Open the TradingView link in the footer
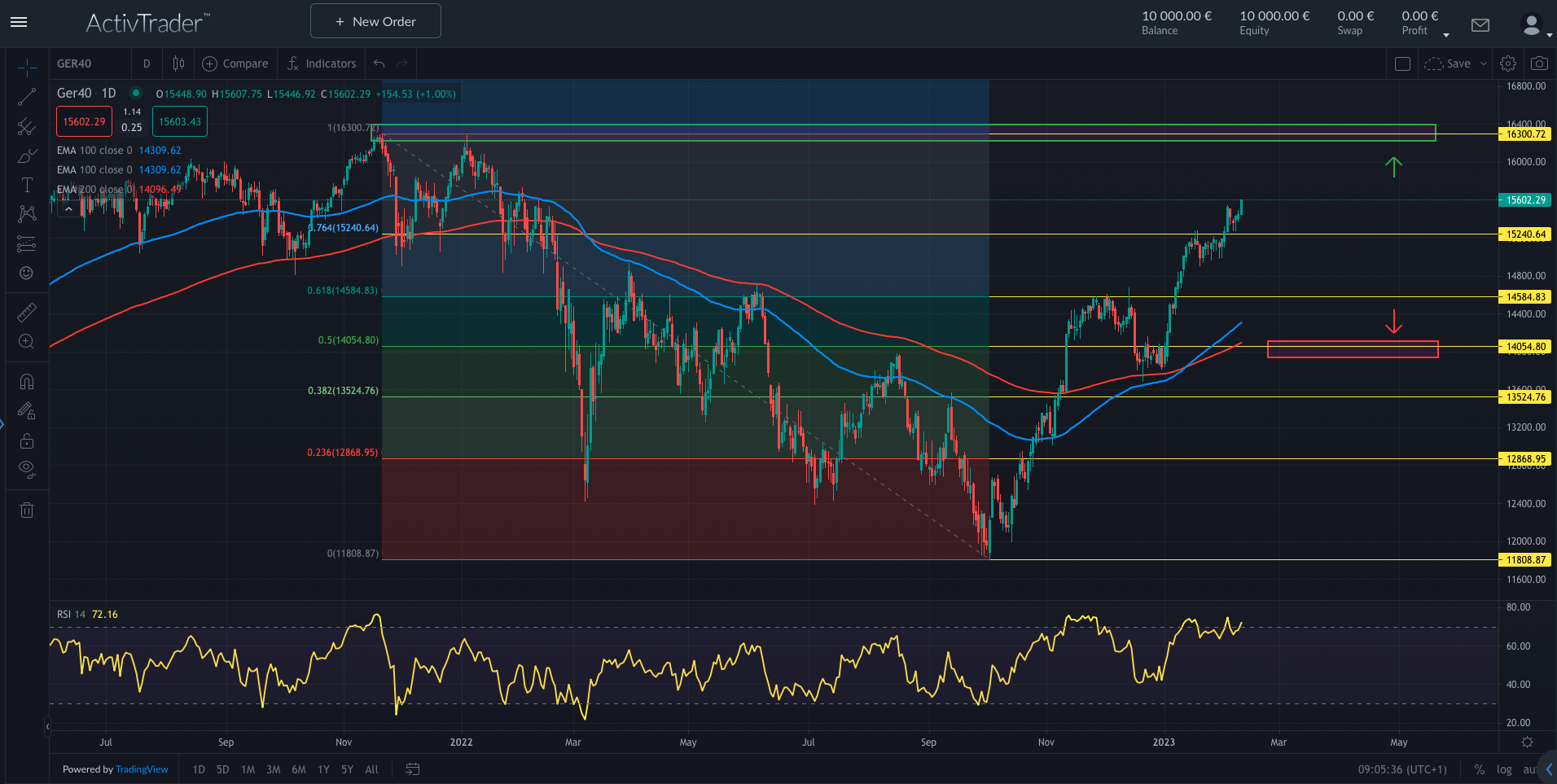Viewport: 1557px width, 784px height. coord(142,769)
